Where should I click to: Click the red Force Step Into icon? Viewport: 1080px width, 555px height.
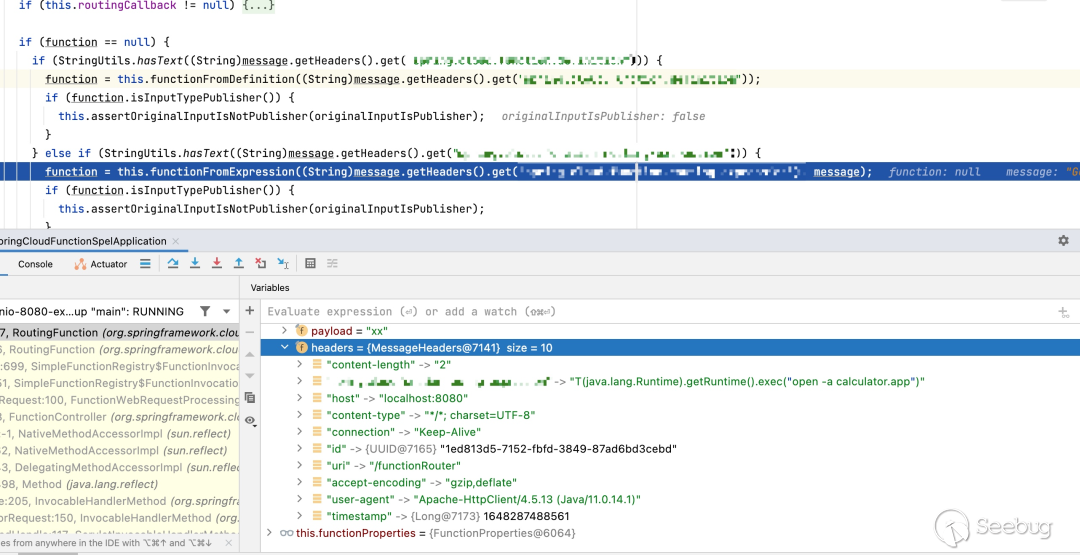pyautogui.click(x=217, y=264)
